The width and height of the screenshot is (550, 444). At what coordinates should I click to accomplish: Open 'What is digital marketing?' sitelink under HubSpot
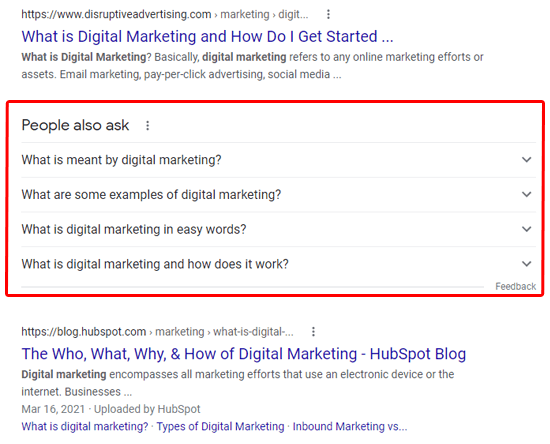click(x=85, y=426)
